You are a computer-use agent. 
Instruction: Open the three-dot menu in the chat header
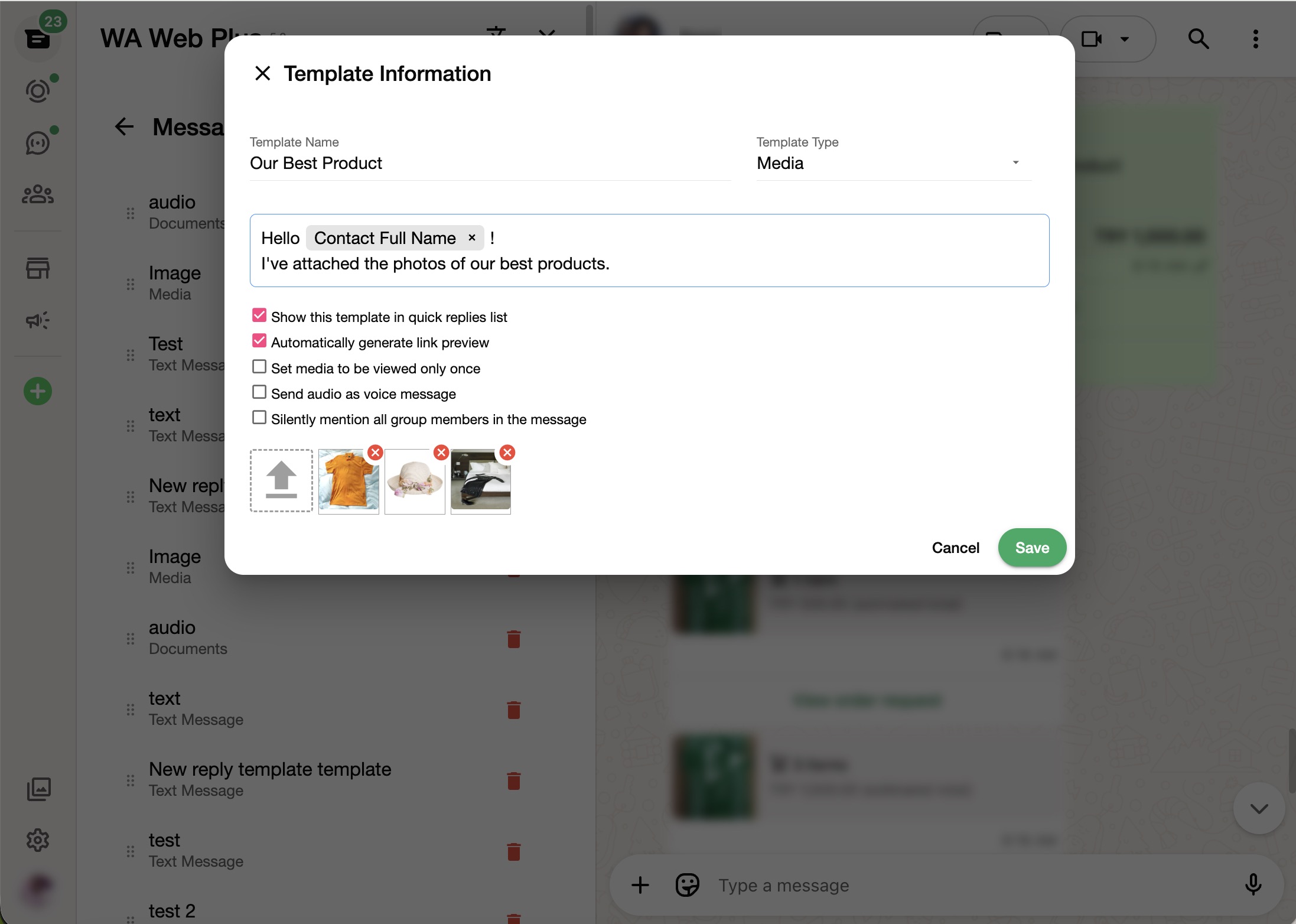pos(1256,38)
